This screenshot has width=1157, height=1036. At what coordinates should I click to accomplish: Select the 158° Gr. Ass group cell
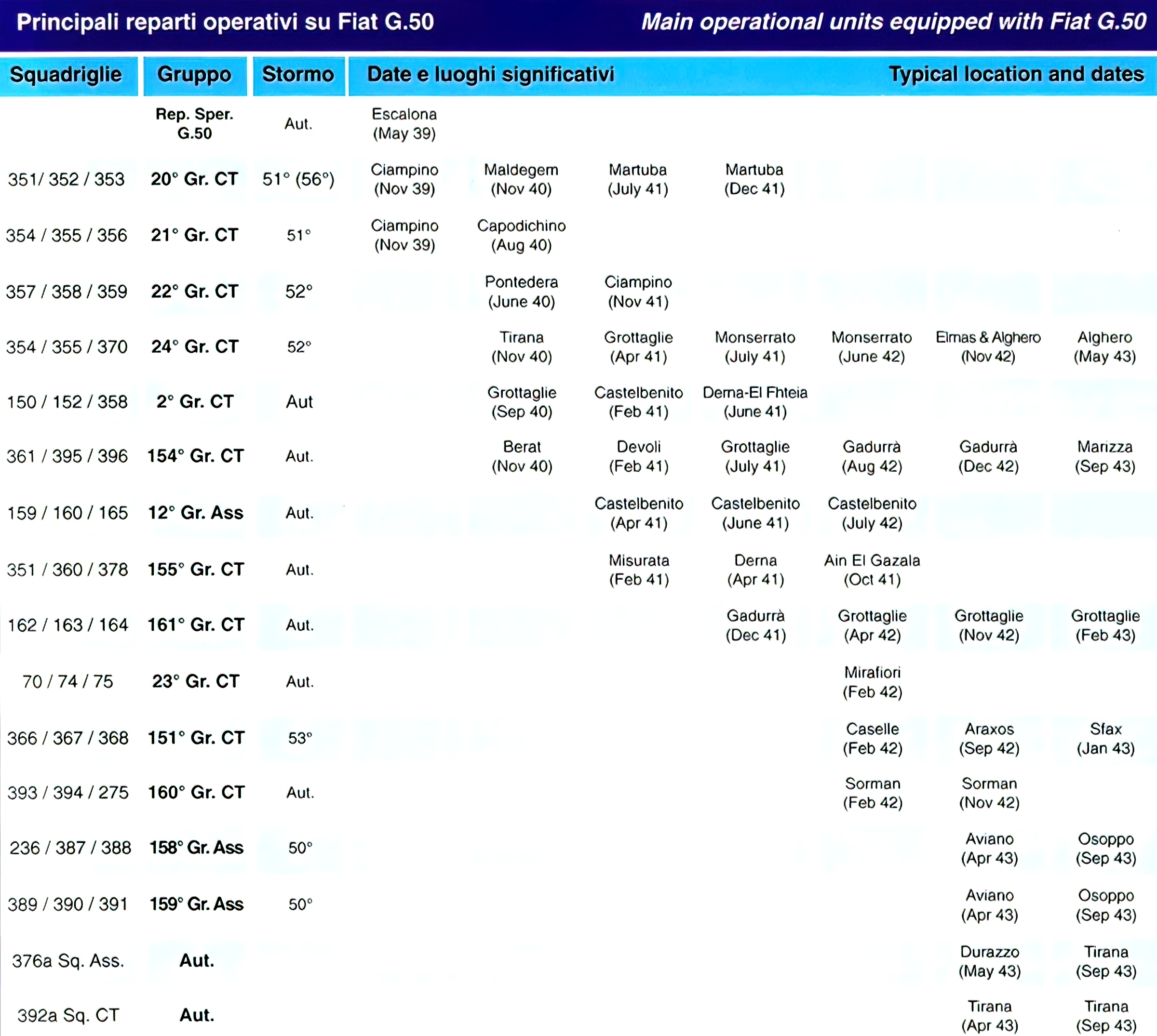tap(196, 848)
